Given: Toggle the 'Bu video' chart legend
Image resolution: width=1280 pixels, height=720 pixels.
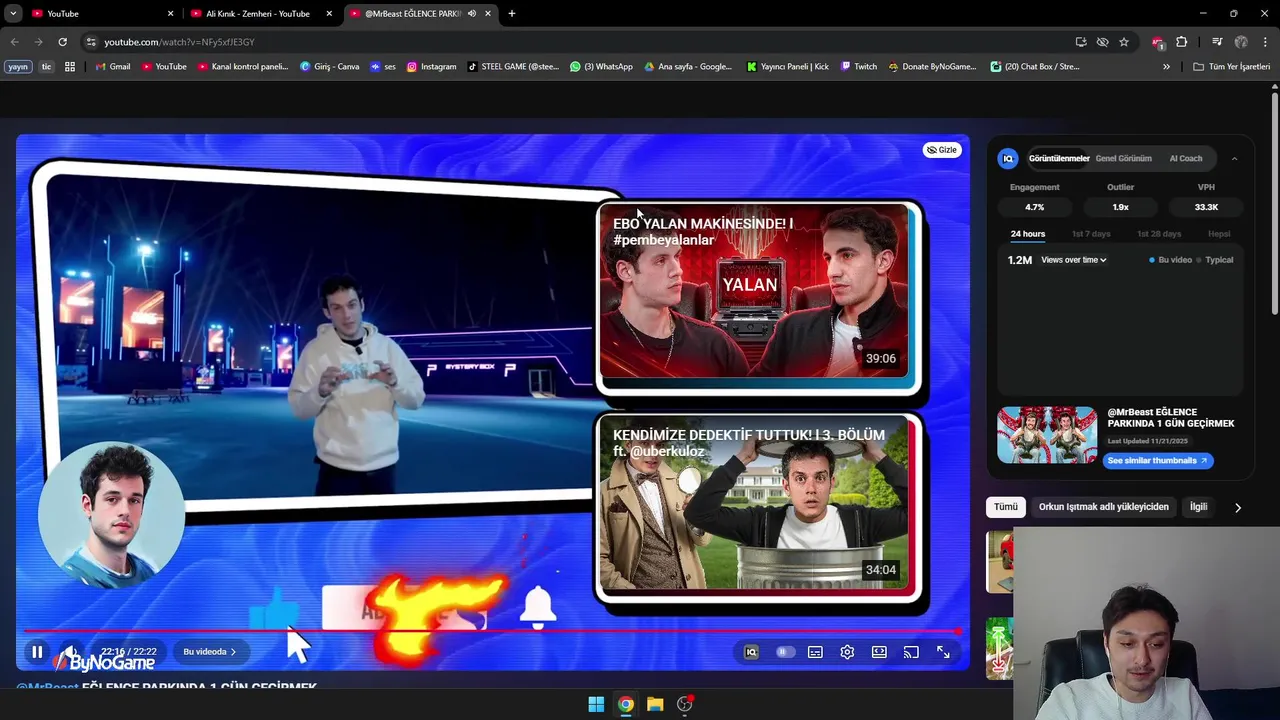Looking at the screenshot, I should click(x=1170, y=260).
